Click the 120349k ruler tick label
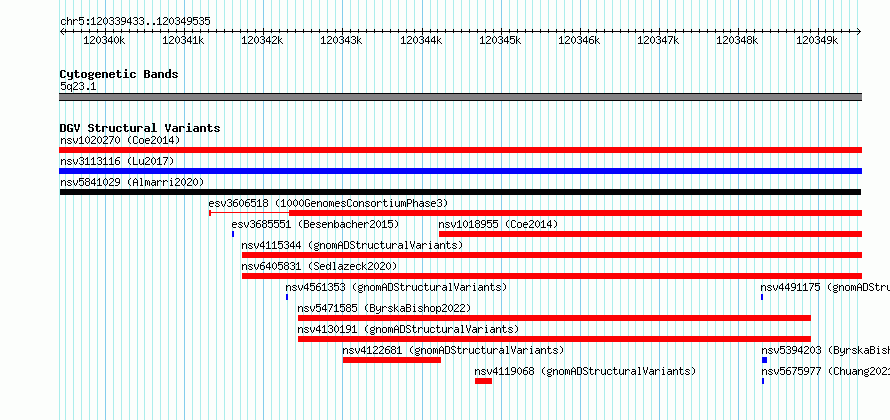 coord(817,41)
